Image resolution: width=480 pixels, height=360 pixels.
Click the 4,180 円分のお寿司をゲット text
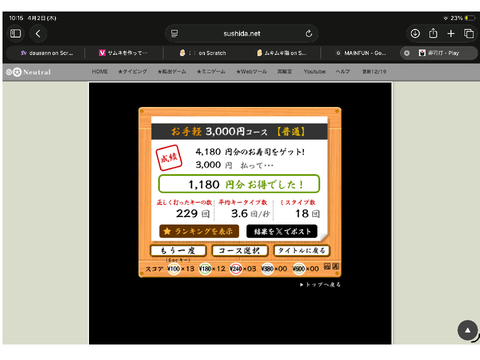click(x=250, y=152)
